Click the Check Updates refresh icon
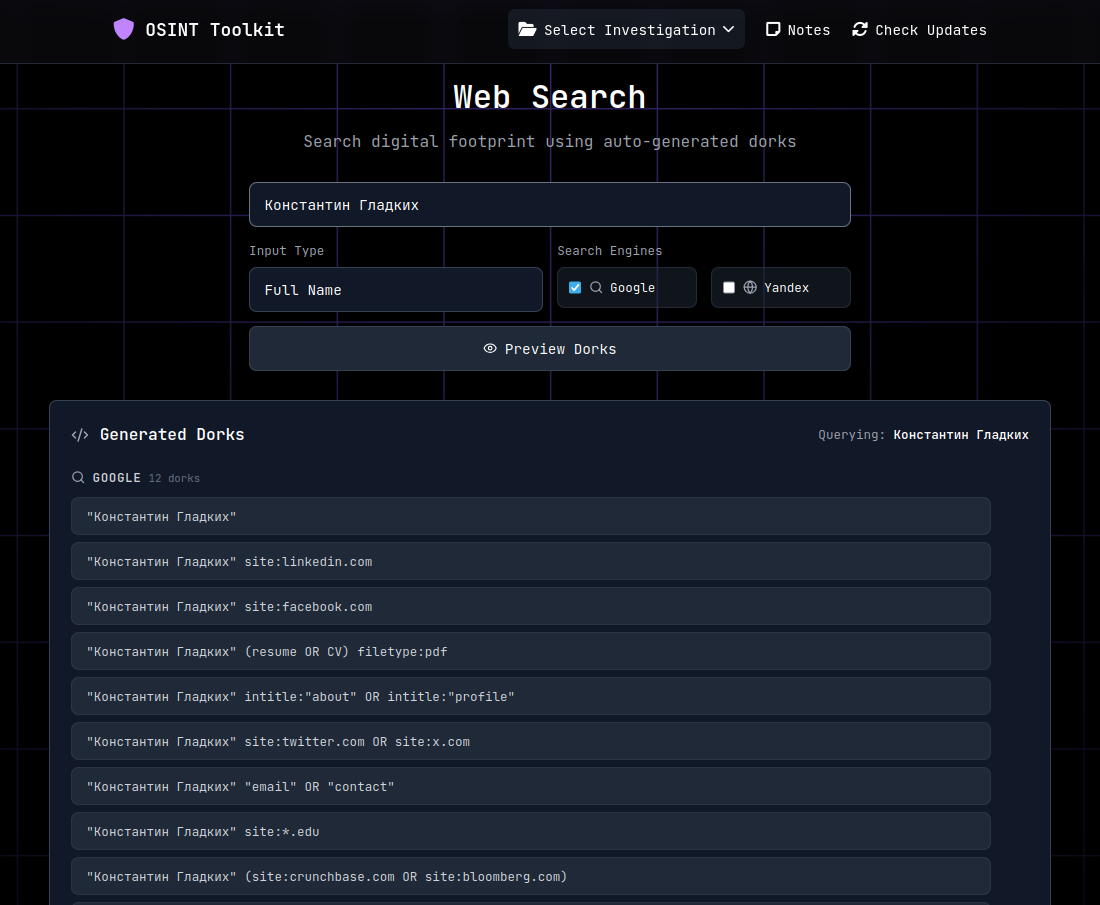Image resolution: width=1100 pixels, height=905 pixels. point(859,29)
